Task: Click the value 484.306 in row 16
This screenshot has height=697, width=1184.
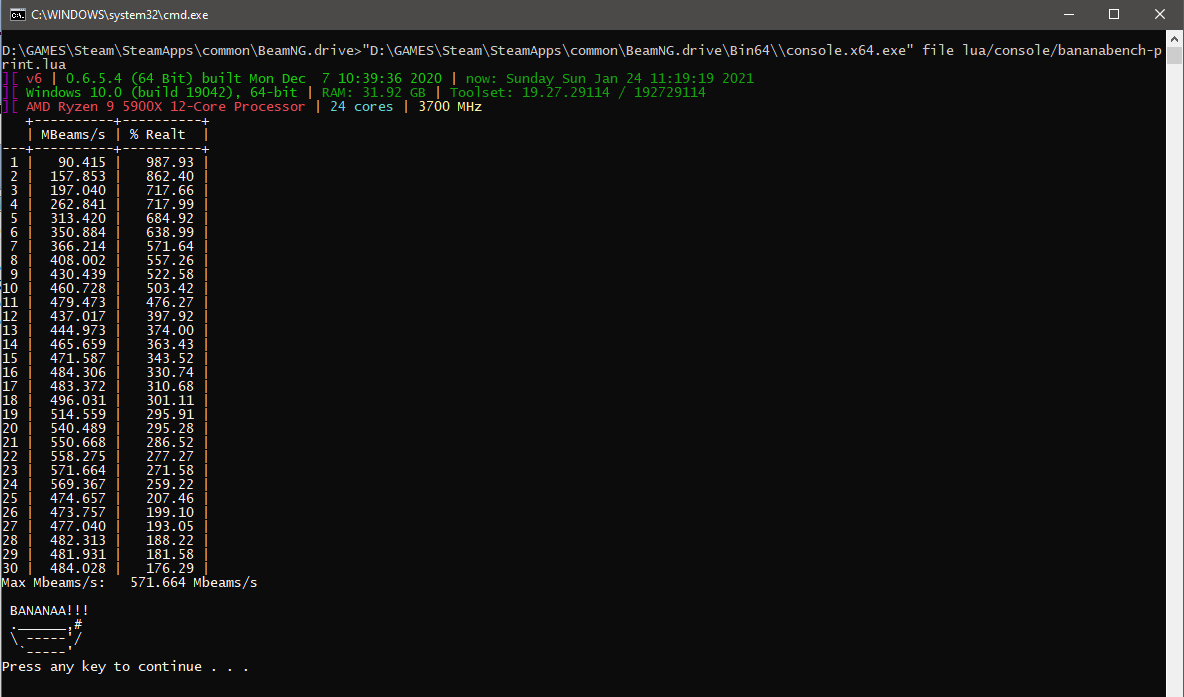Action: tap(78, 372)
